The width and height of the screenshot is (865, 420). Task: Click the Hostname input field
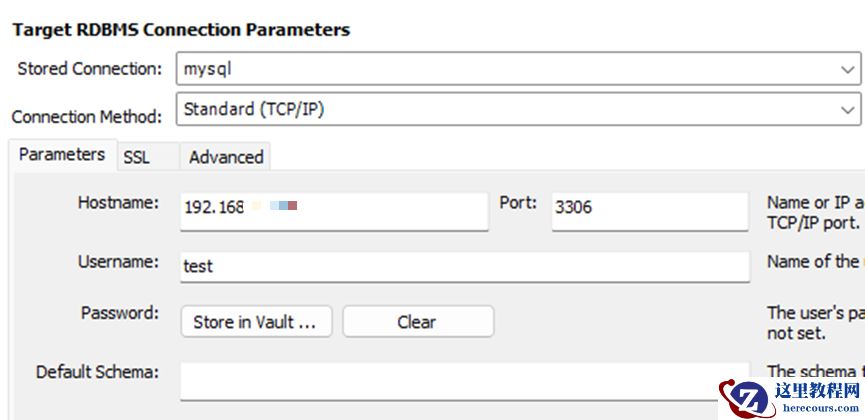(x=334, y=210)
